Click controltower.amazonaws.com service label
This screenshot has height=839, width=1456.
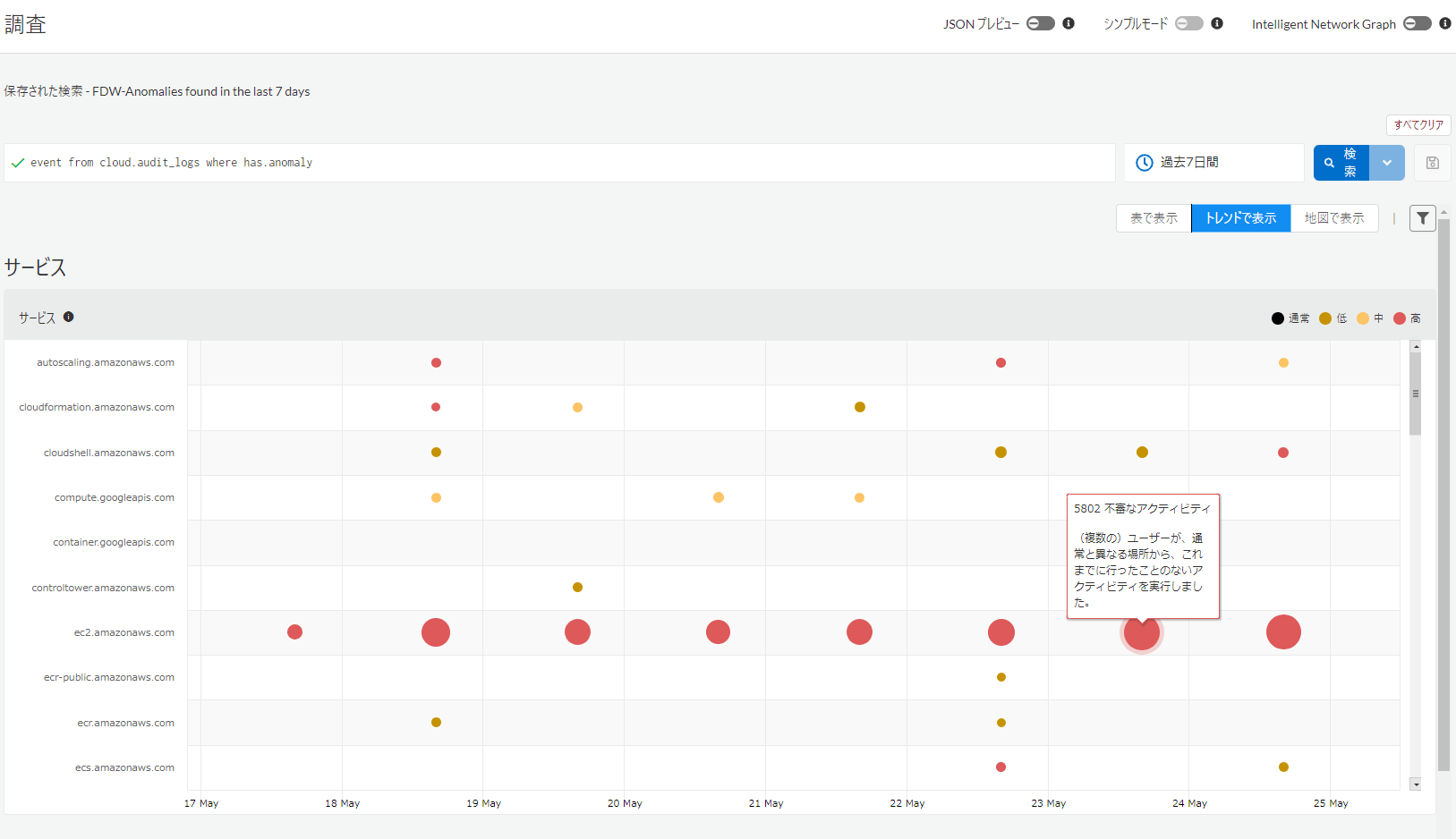click(103, 588)
